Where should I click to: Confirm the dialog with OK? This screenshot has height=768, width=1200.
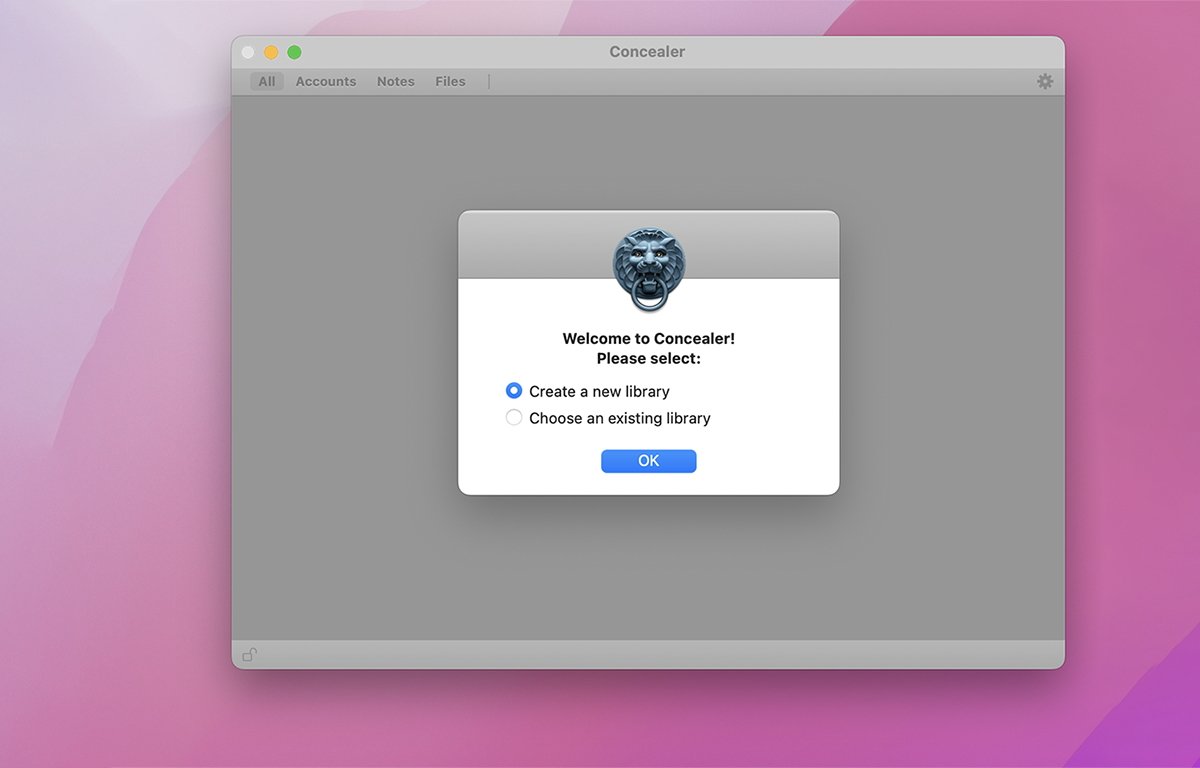click(649, 461)
